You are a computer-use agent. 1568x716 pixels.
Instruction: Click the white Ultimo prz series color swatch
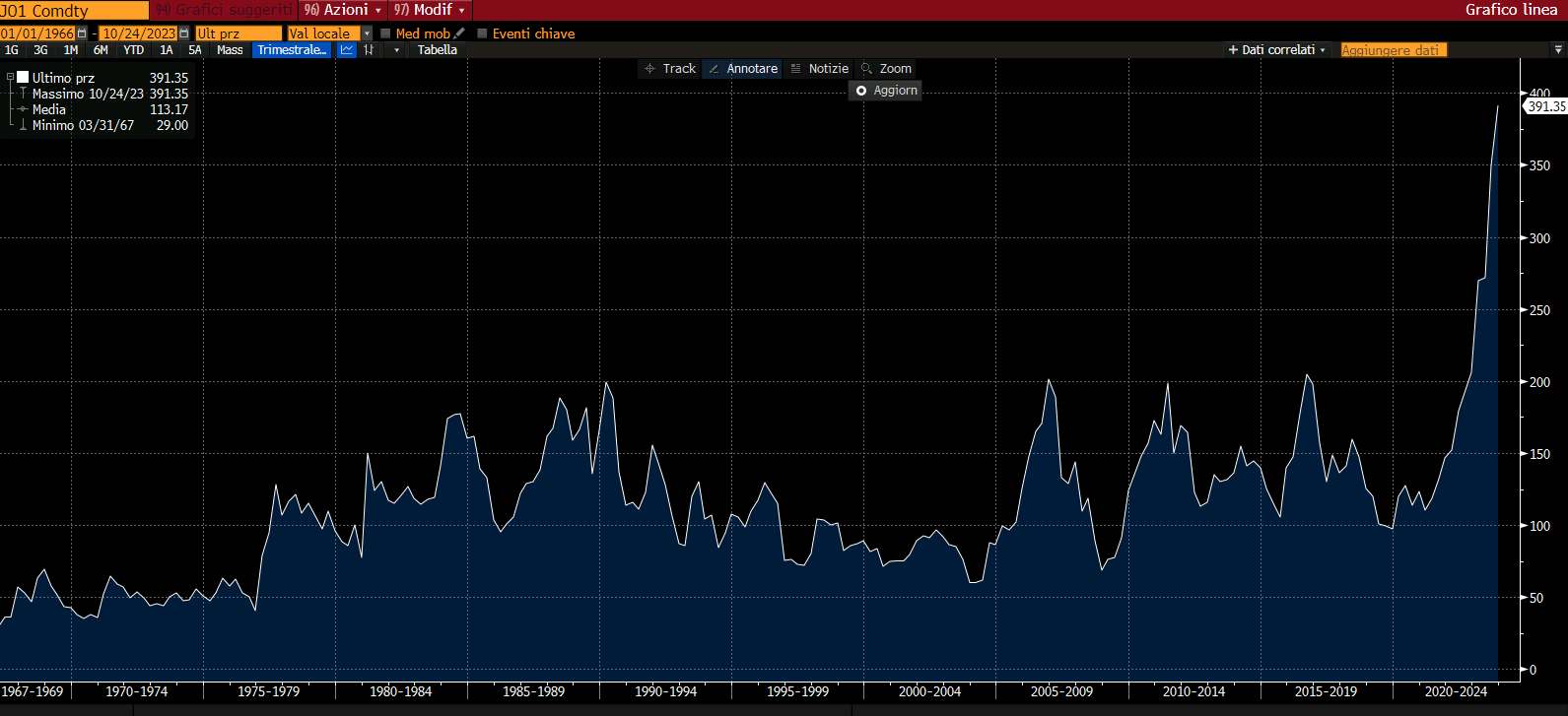tap(23, 77)
